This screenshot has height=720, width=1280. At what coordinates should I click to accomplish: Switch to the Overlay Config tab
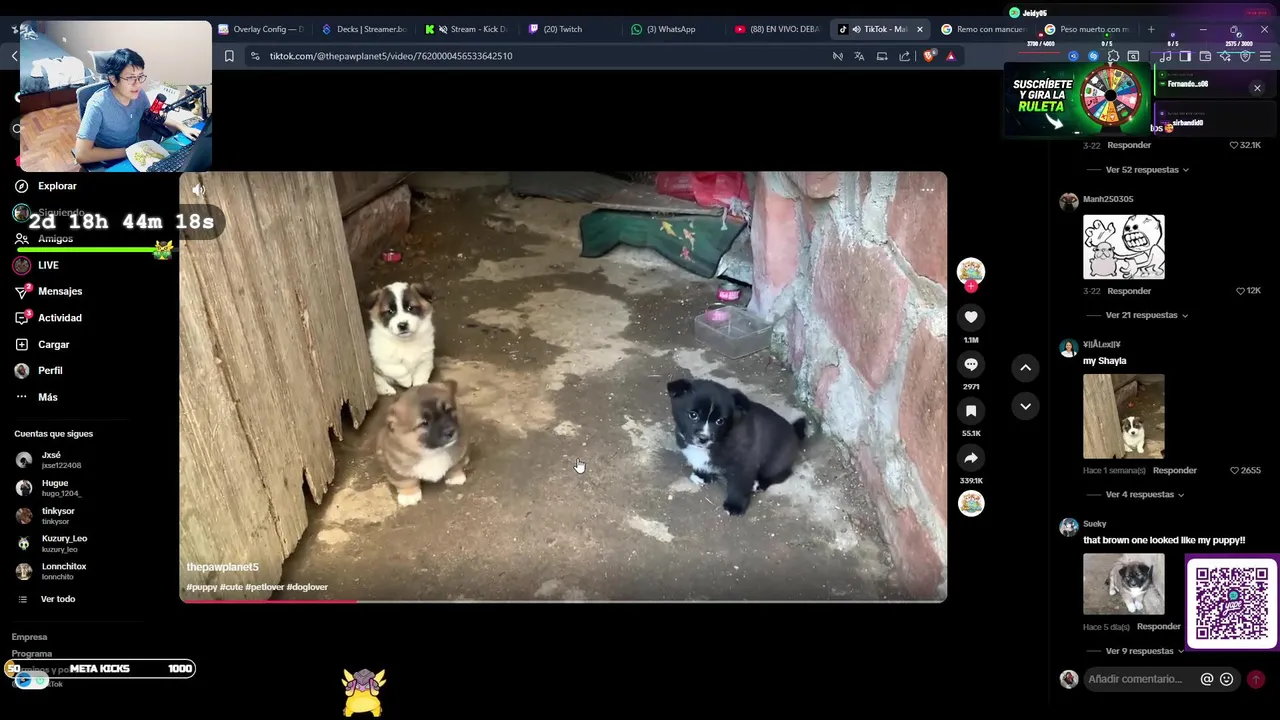click(261, 29)
